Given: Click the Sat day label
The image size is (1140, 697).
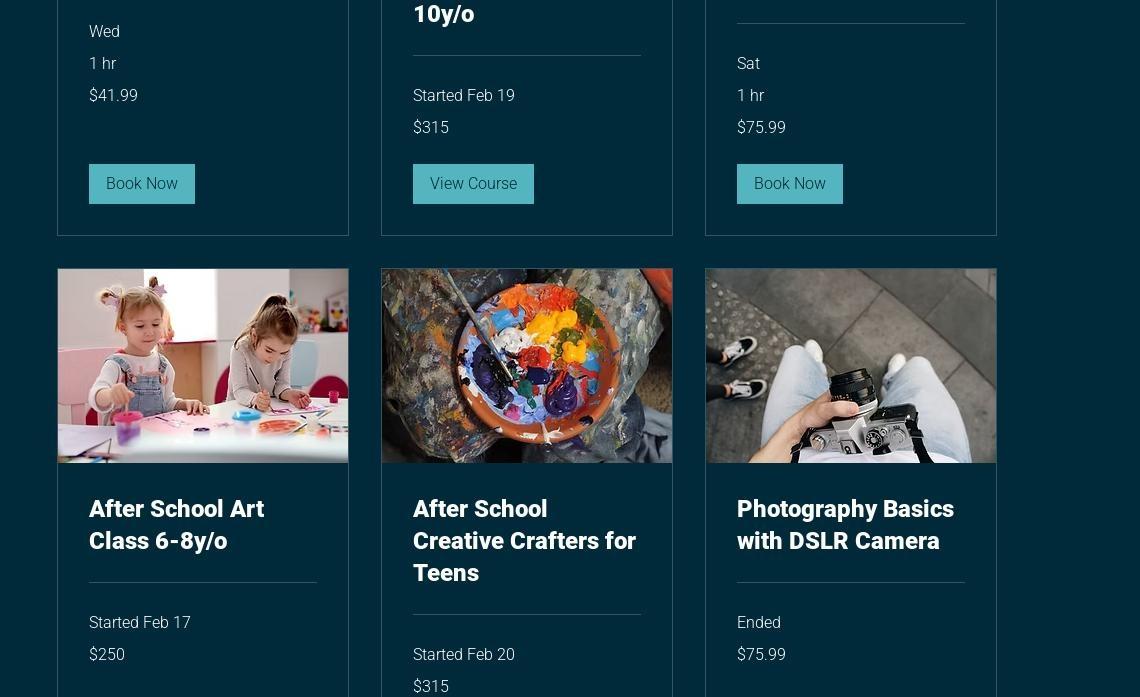Looking at the screenshot, I should (x=748, y=63).
